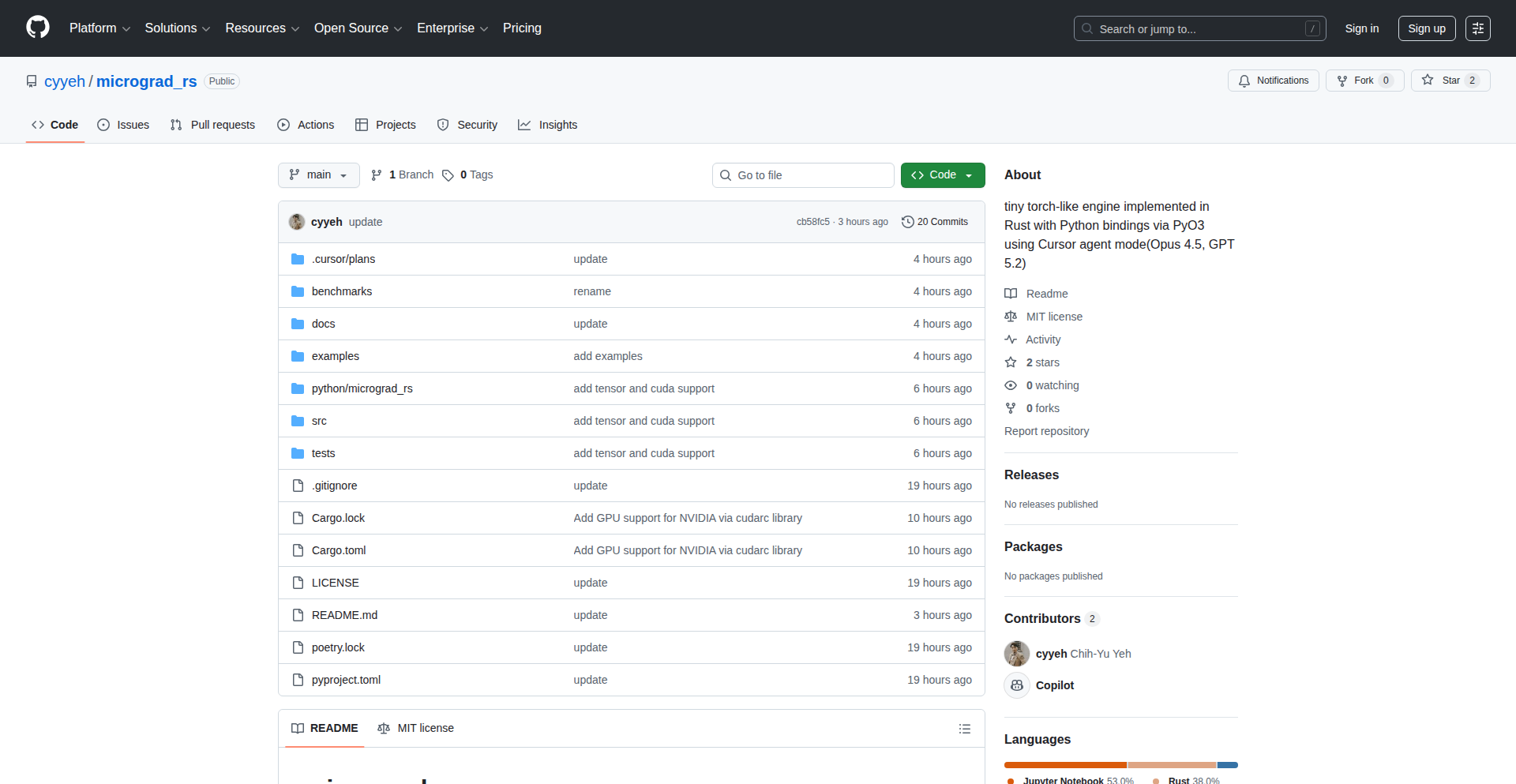Click the GitHub logo in the top left

click(36, 28)
